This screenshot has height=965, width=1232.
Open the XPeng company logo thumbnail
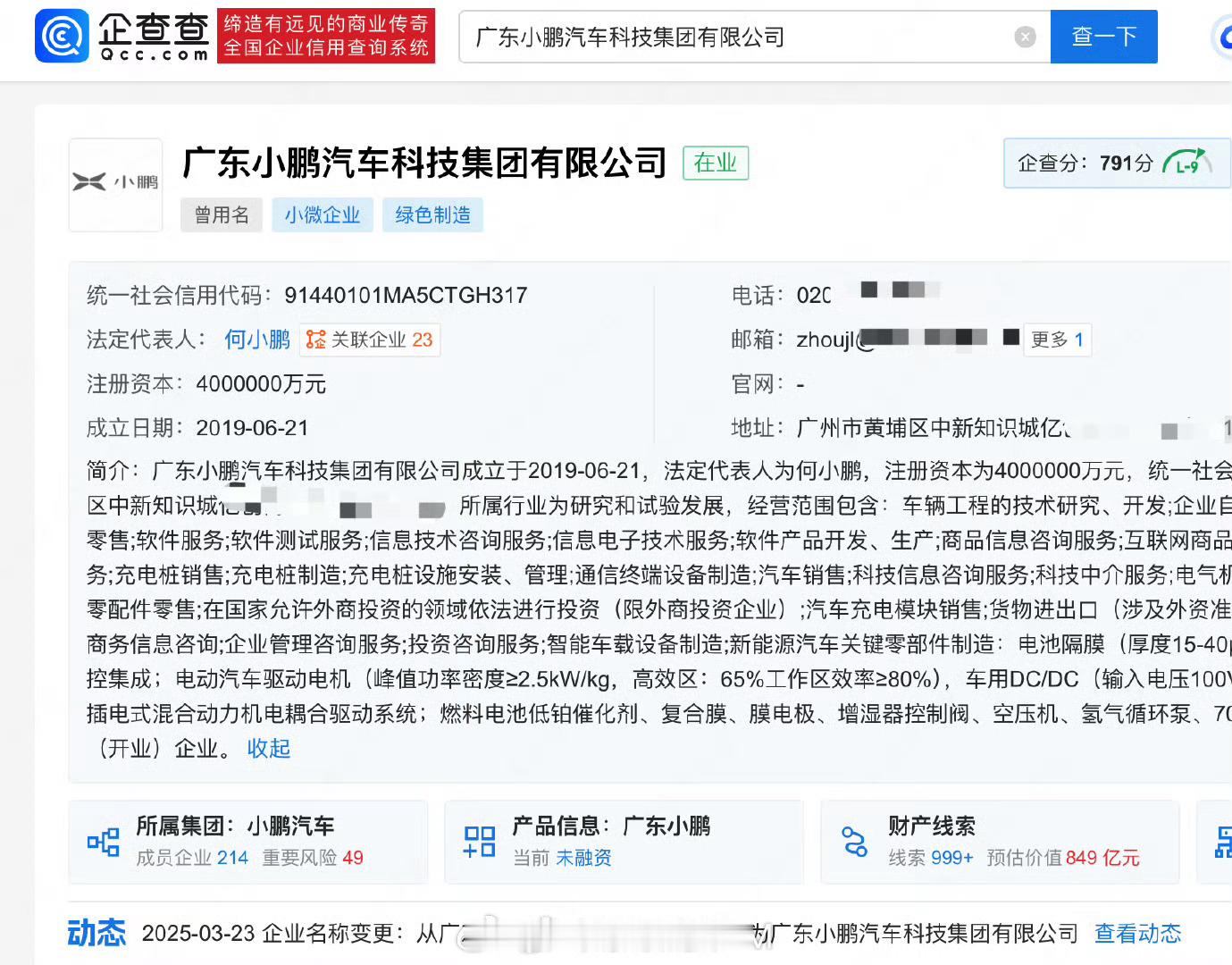pos(116,185)
